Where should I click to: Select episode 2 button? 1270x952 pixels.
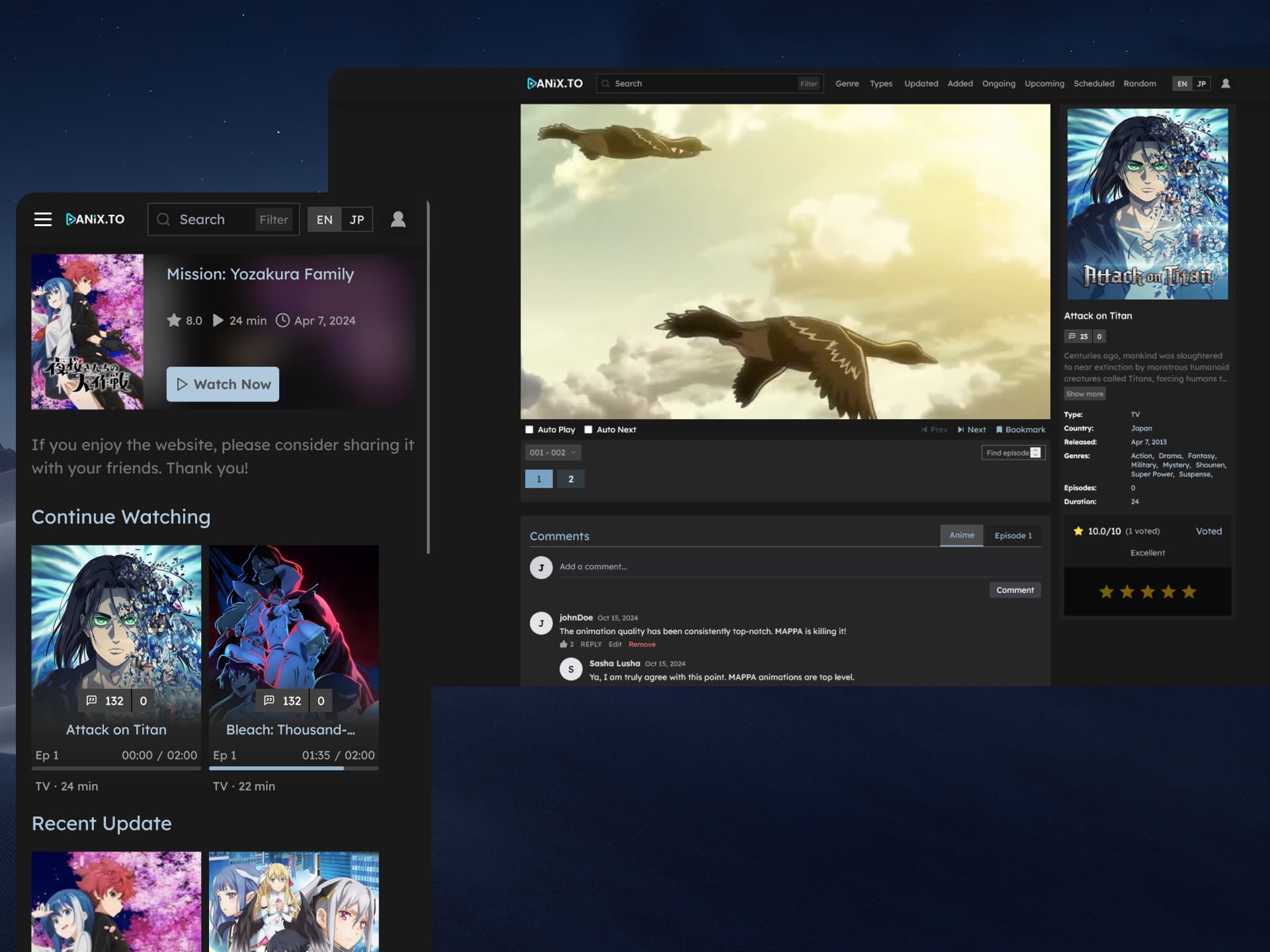571,479
